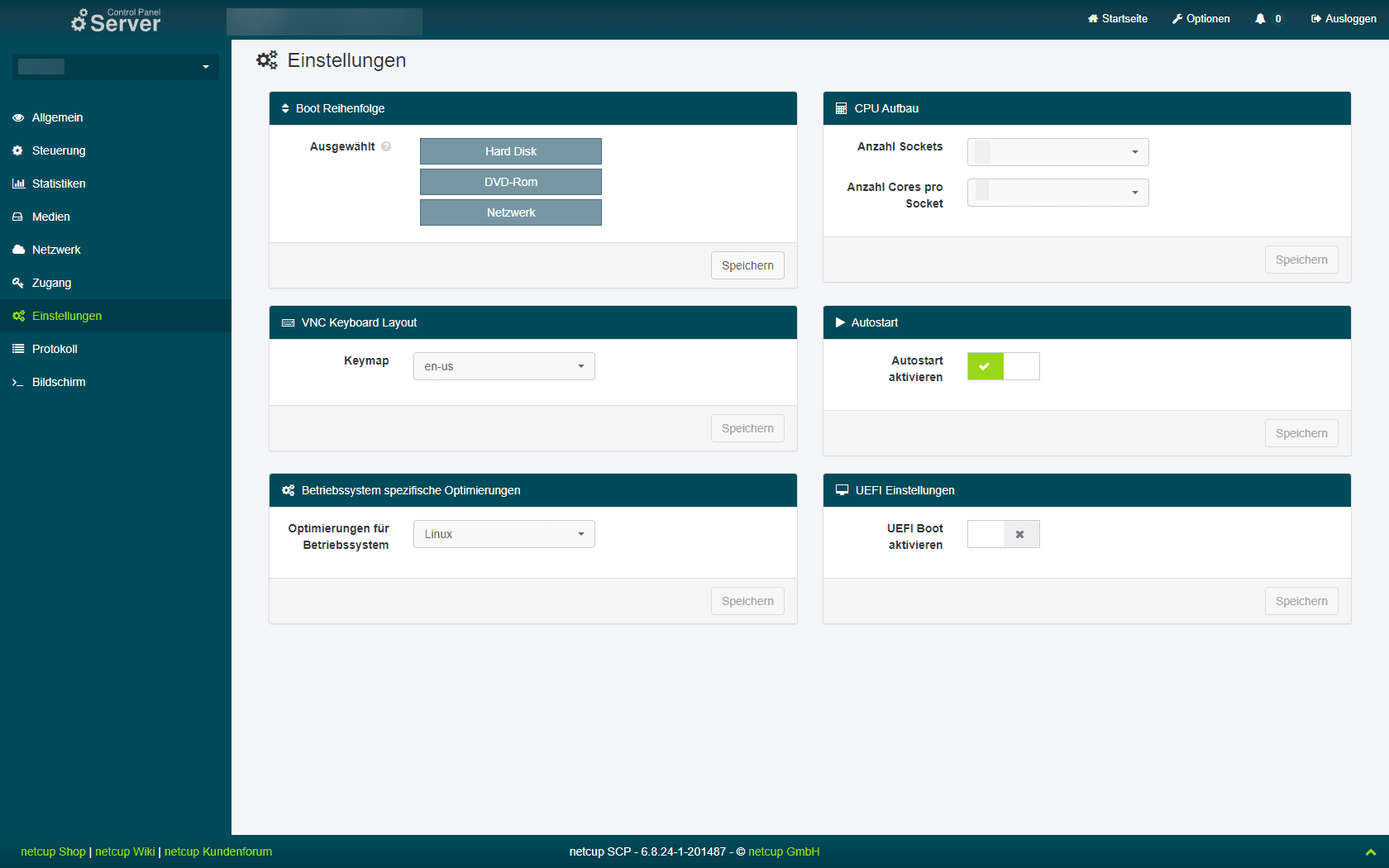Click the Statistiken bar chart icon
Image resolution: width=1389 pixels, height=868 pixels.
tap(18, 184)
